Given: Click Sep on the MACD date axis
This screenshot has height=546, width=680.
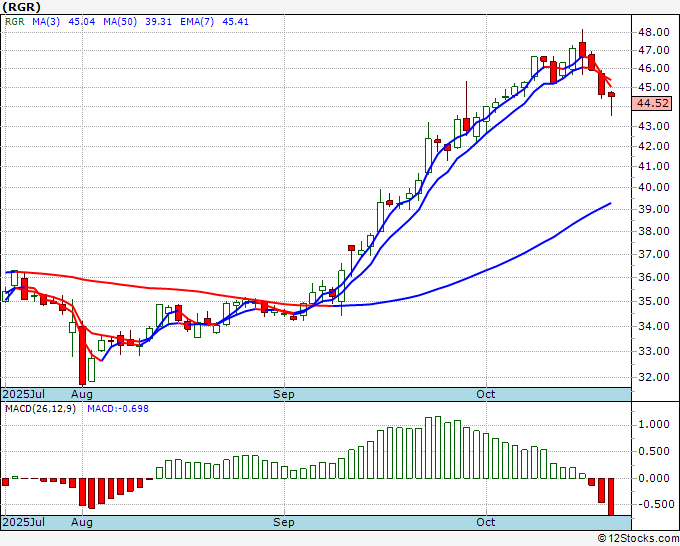Looking at the screenshot, I should 284,522.
